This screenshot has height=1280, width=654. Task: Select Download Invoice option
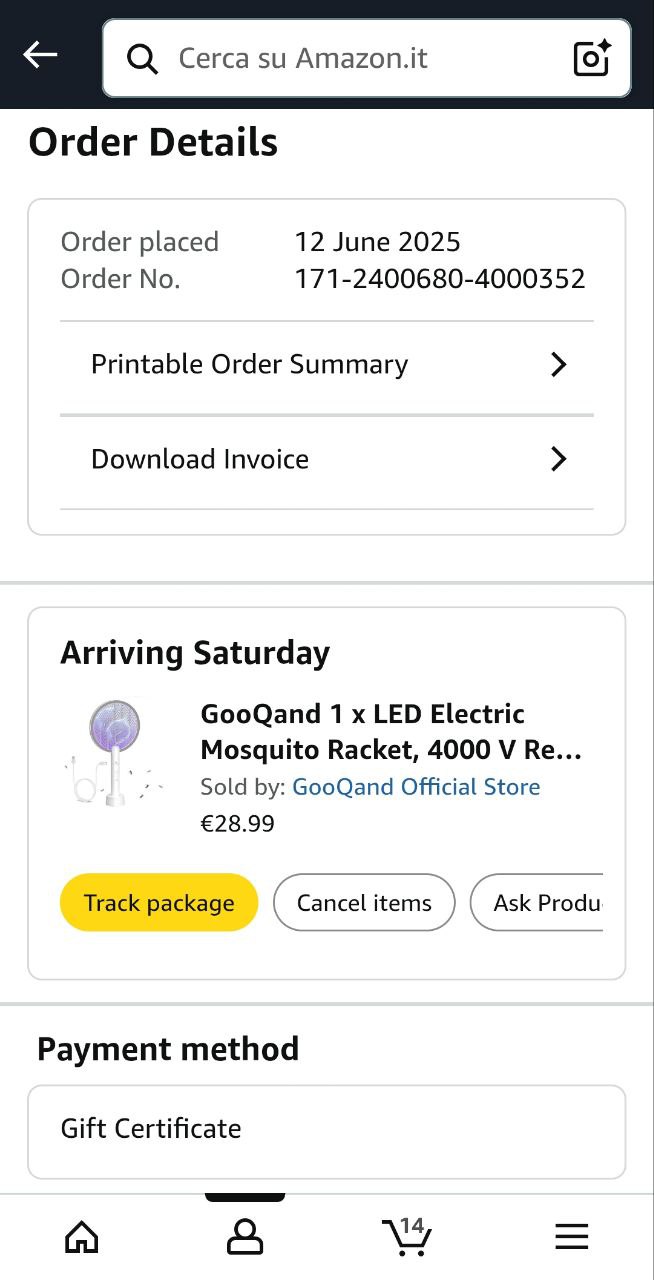pyautogui.click(x=200, y=459)
